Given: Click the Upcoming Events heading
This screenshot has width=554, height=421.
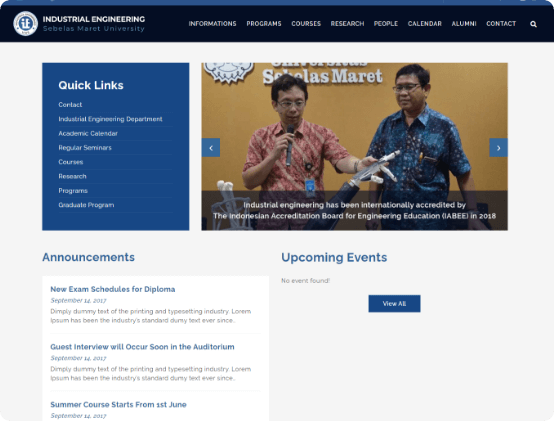Looking at the screenshot, I should 334,257.
